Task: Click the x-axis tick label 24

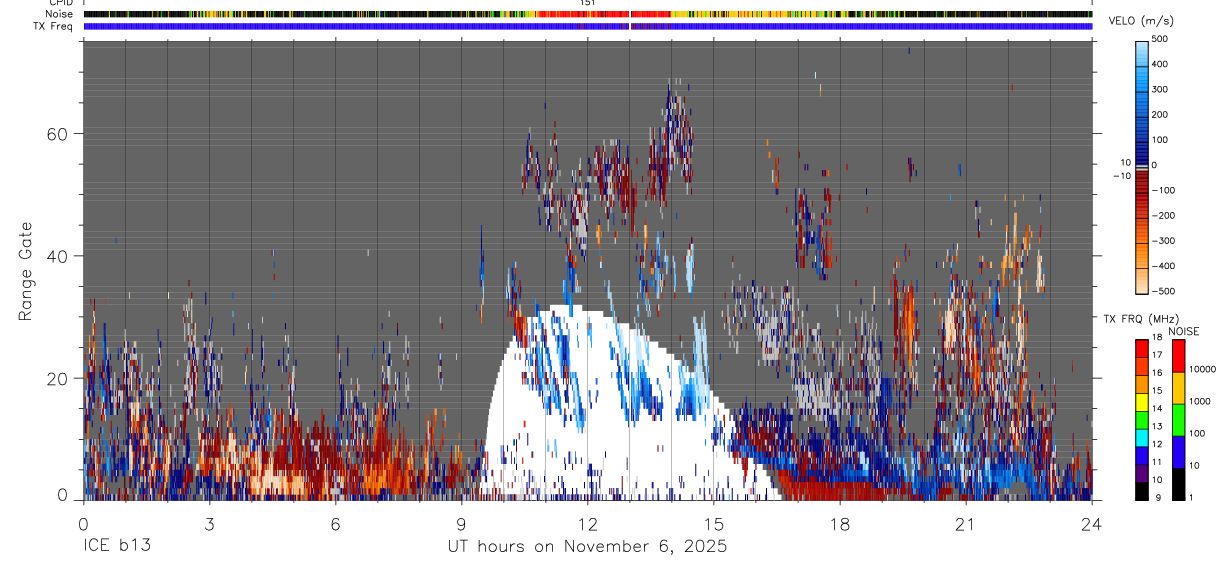Action: click(x=1092, y=524)
